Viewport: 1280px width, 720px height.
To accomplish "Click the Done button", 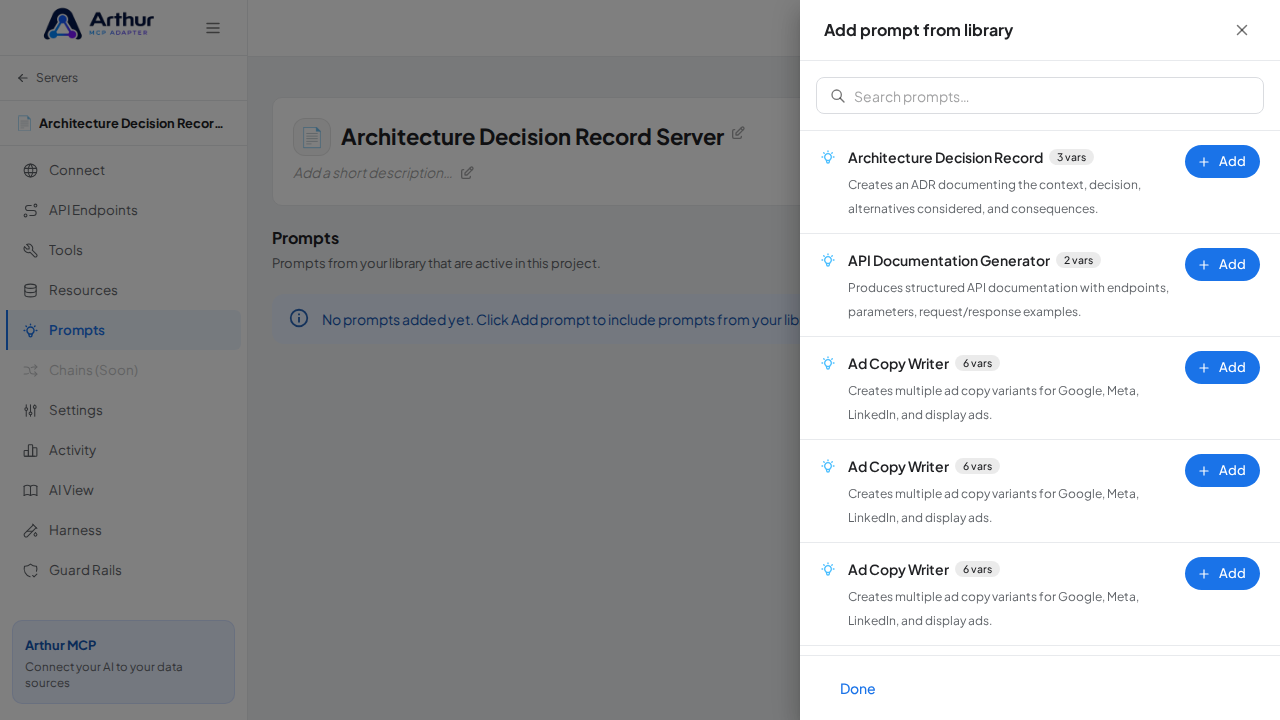I will pyautogui.click(x=858, y=689).
